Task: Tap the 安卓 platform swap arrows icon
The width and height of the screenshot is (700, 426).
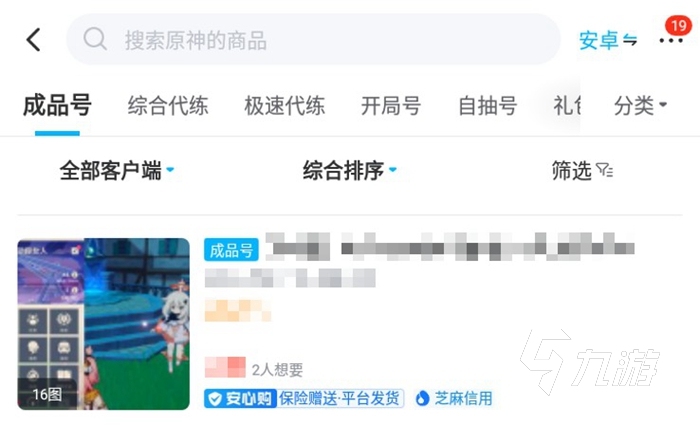Action: [x=630, y=40]
